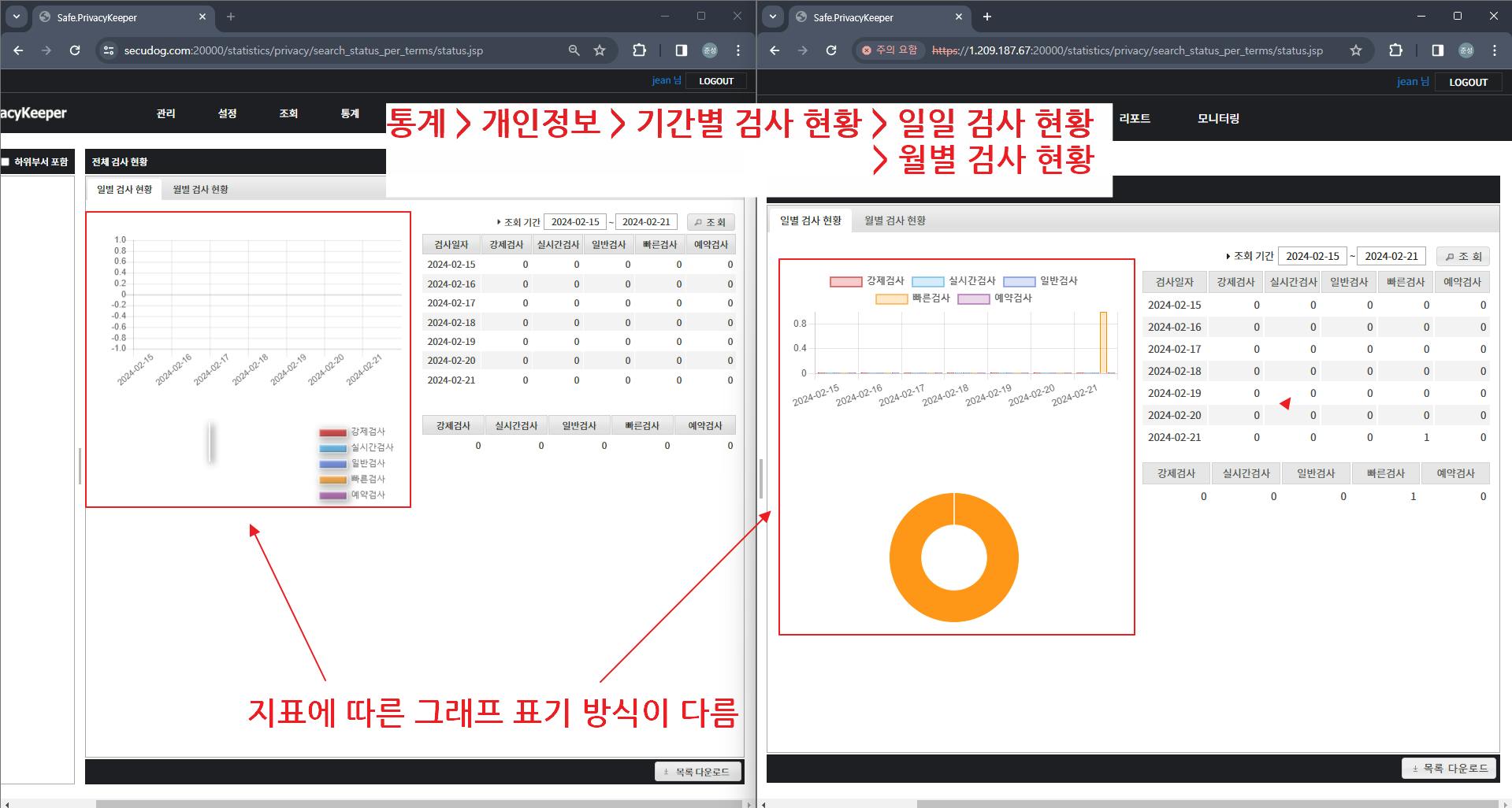The height and width of the screenshot is (808, 1512).
Task: Open new tab in left window
Action: (x=230, y=17)
